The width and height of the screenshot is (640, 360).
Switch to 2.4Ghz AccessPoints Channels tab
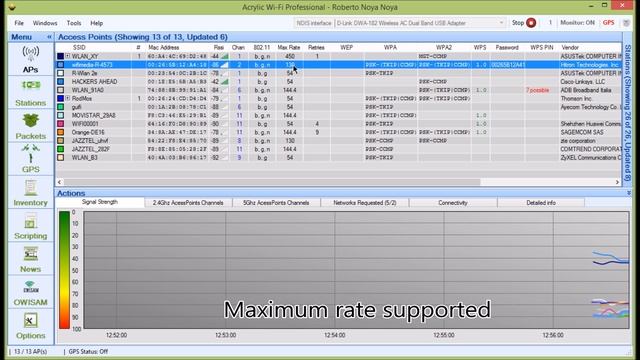pos(188,202)
